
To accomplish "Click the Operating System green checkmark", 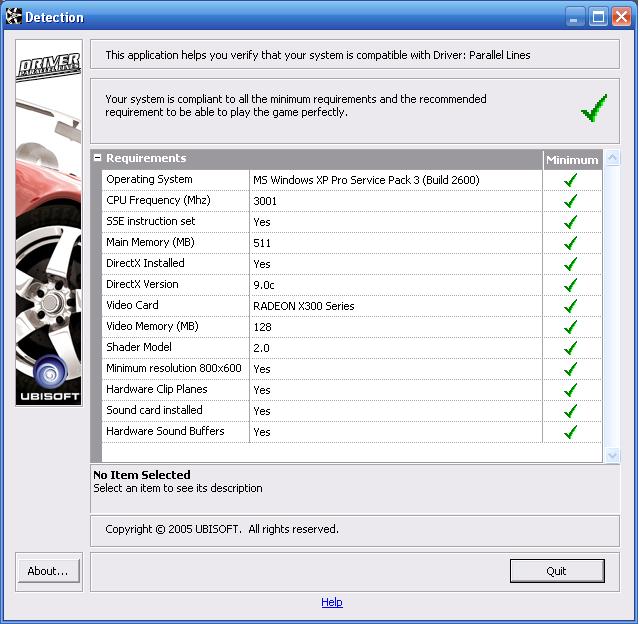I will 571,180.
